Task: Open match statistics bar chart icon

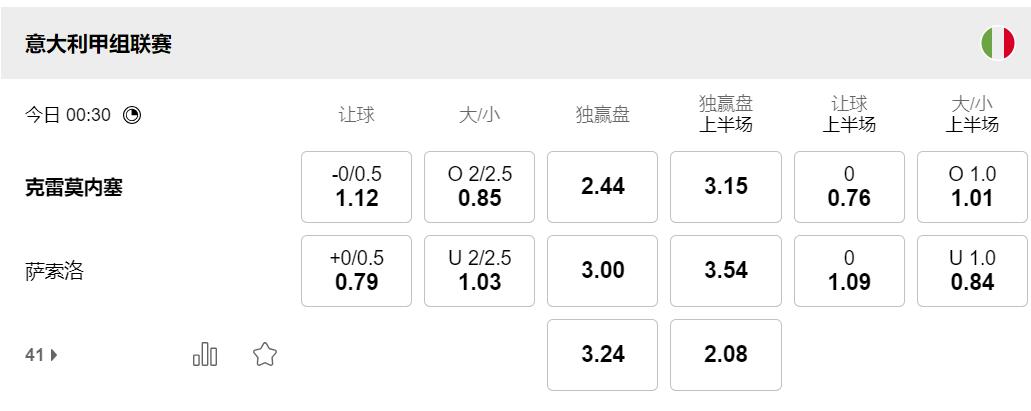Action: (x=205, y=354)
